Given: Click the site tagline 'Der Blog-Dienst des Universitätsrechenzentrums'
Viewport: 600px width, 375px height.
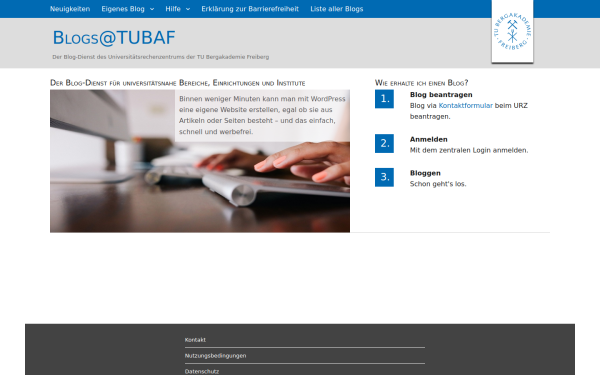Looking at the screenshot, I should pos(161,57).
